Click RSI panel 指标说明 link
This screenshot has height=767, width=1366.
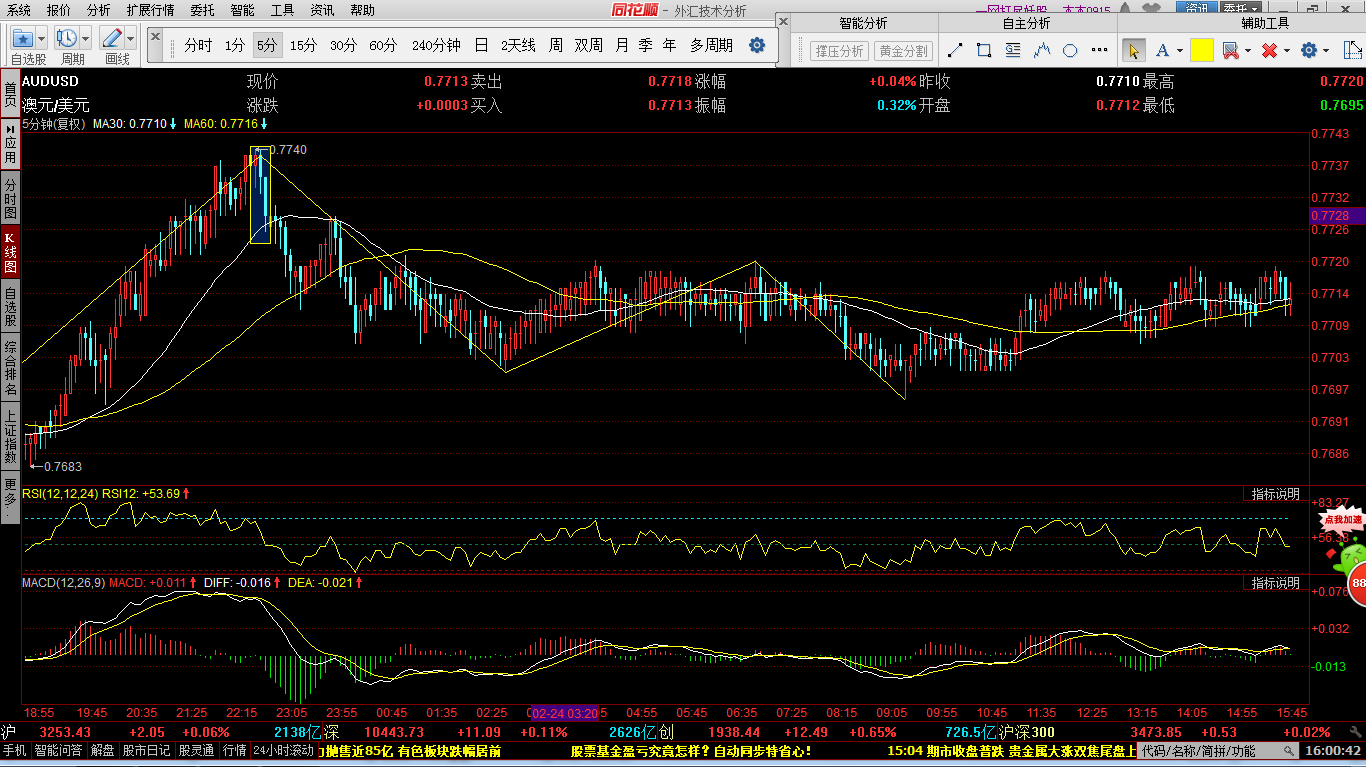point(1275,494)
